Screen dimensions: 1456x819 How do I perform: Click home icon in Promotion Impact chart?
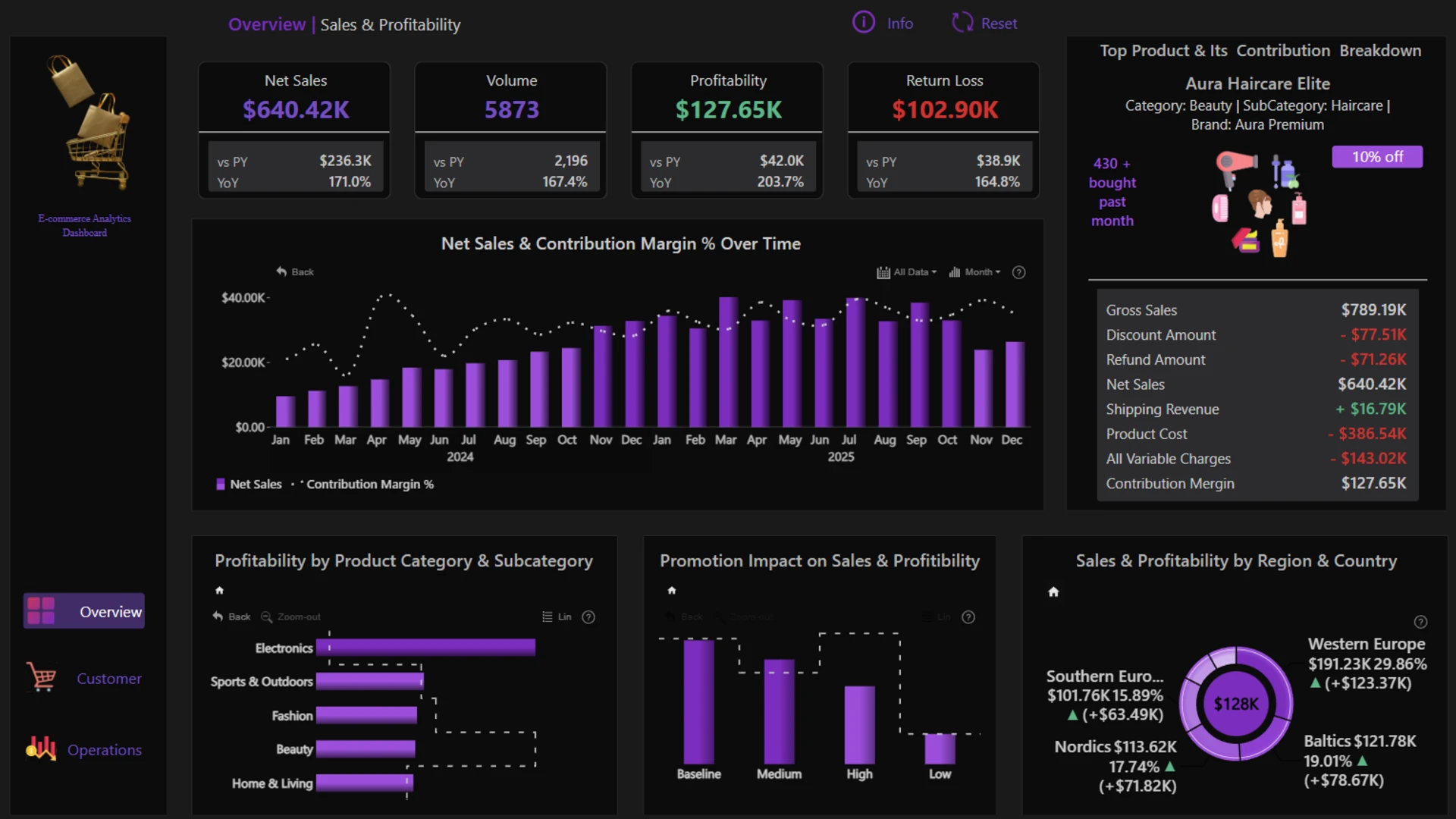pyautogui.click(x=671, y=590)
